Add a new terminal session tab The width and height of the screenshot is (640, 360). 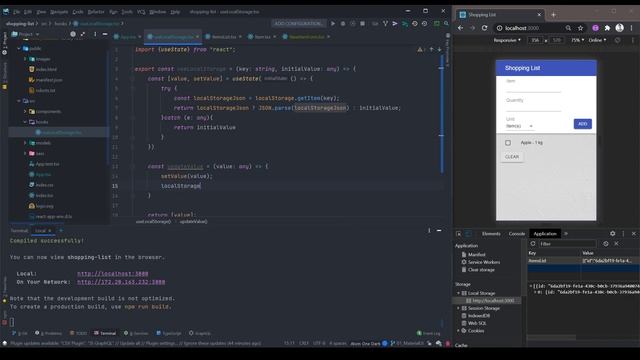pos(61,231)
